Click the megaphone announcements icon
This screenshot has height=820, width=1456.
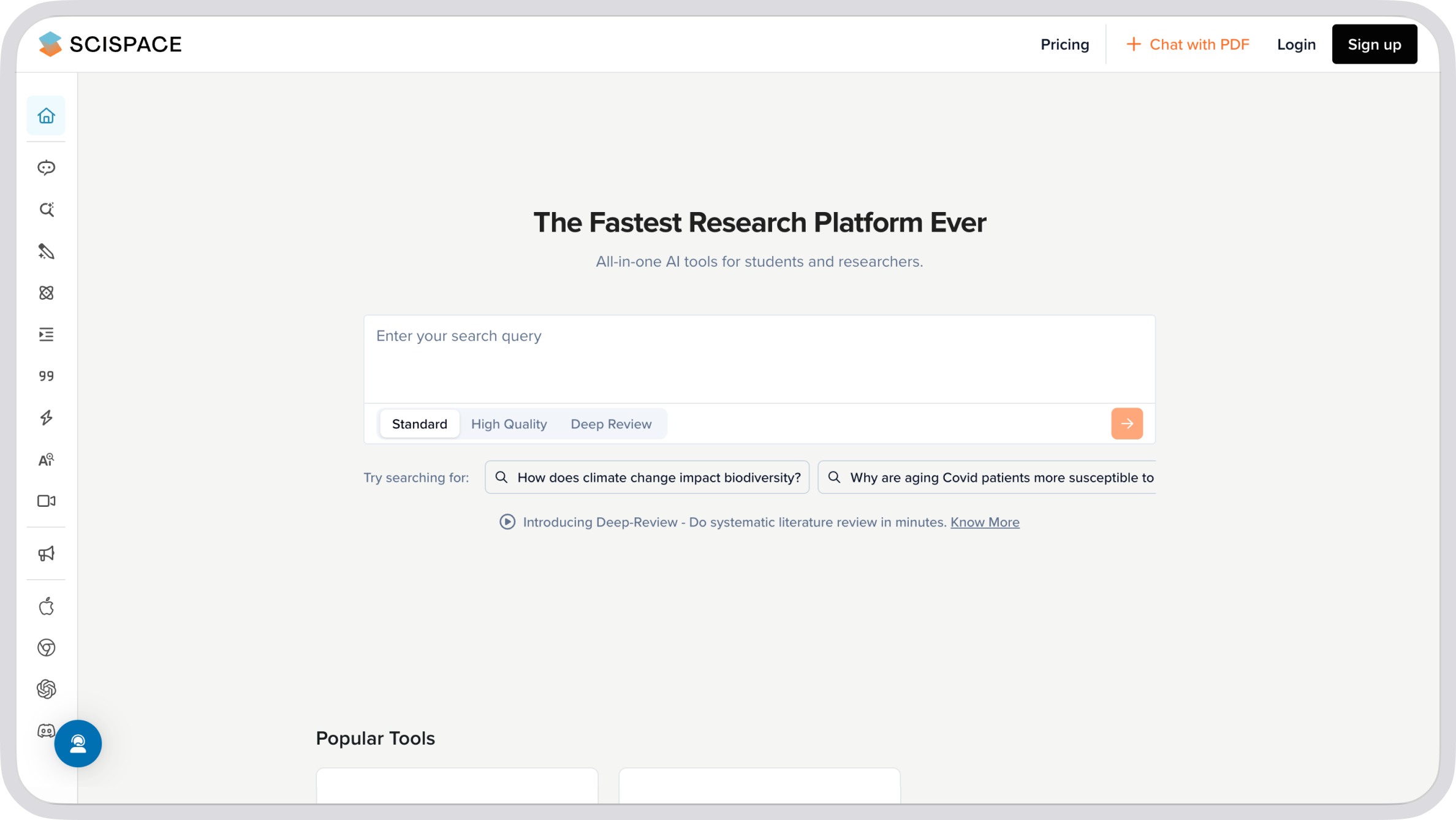coord(46,553)
